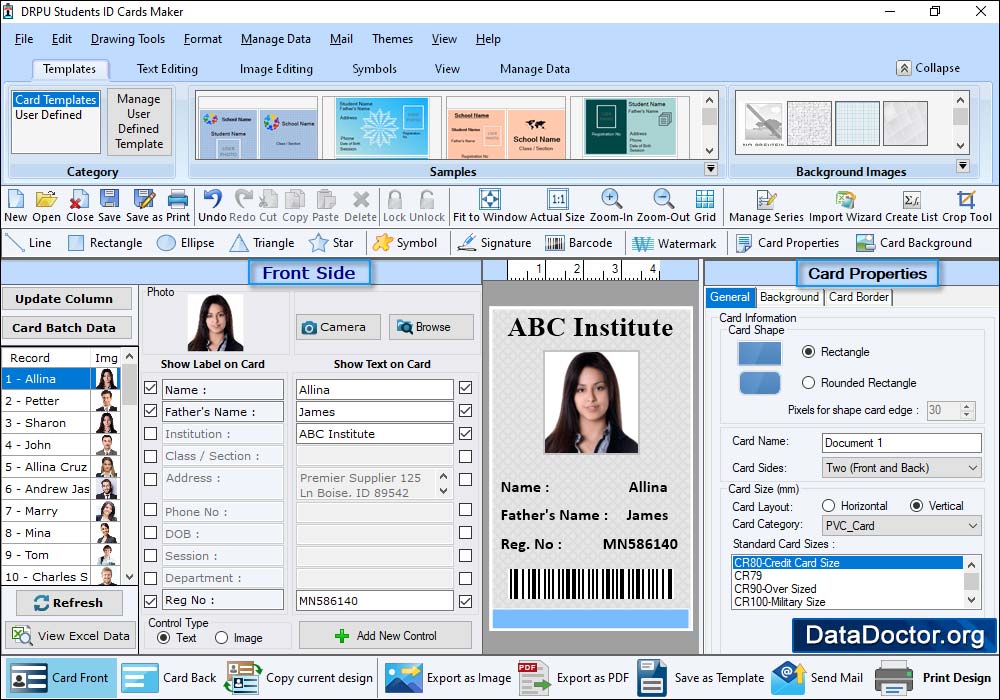Screen dimensions: 1000x700
Task: Click Add New Control button
Action: point(385,636)
